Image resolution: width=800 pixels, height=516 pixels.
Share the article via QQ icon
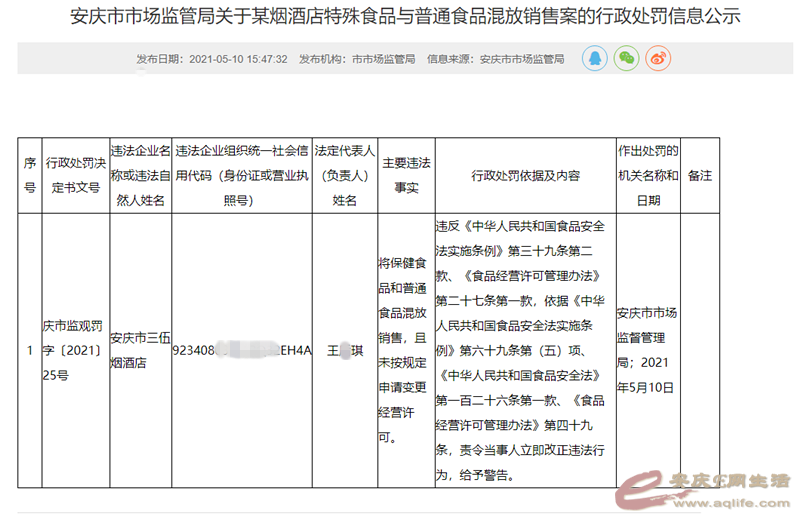tap(595, 59)
